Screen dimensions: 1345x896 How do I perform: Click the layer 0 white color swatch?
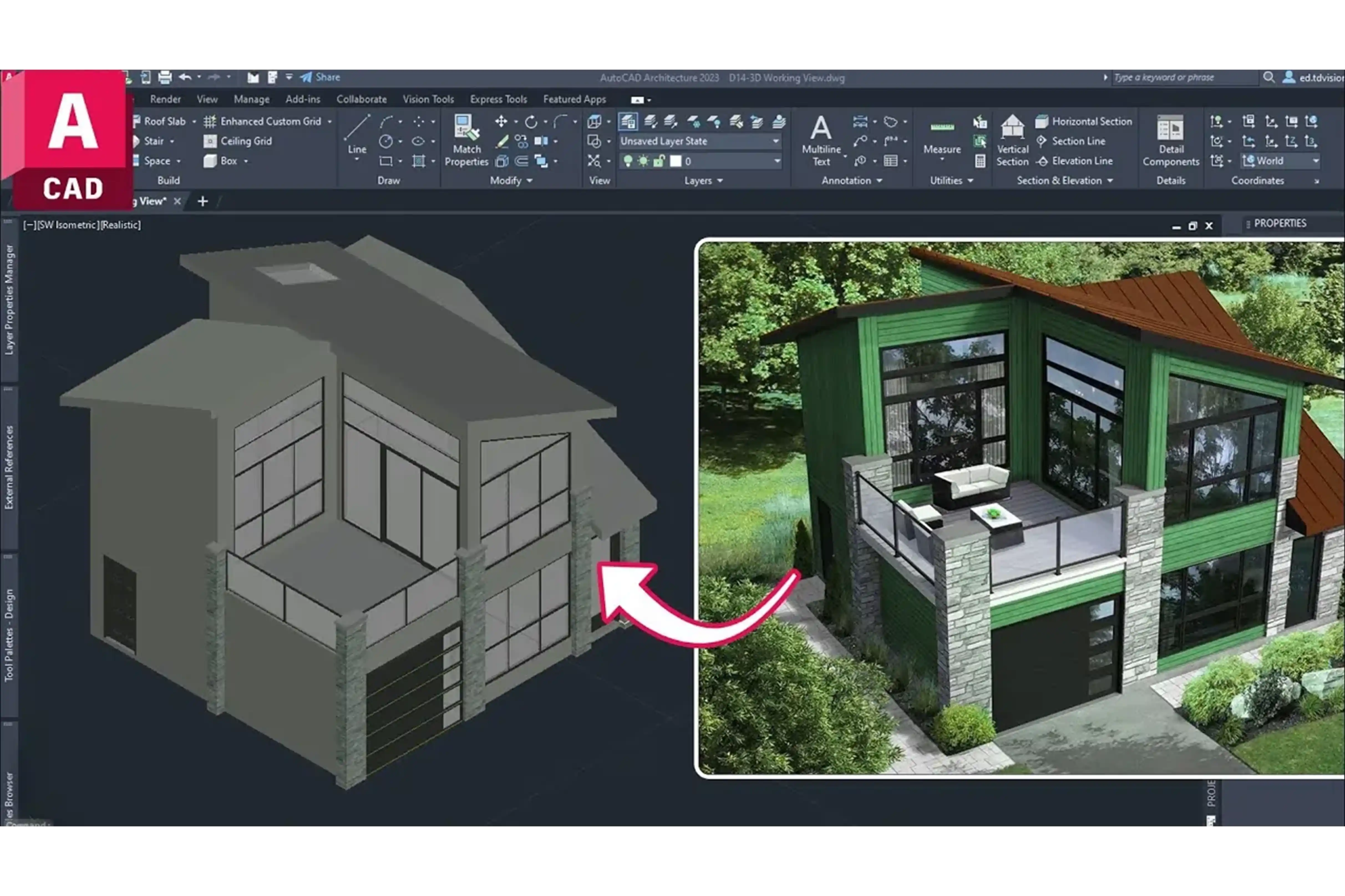tap(675, 161)
